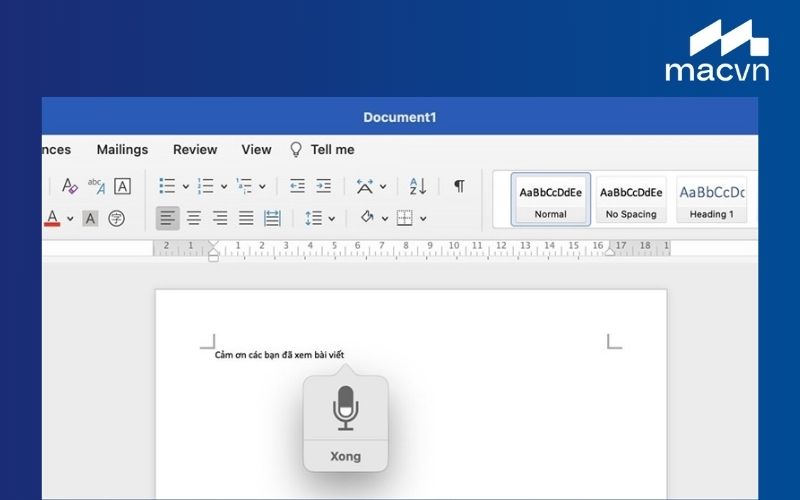Increase paragraph indent
The height and width of the screenshot is (500, 800).
coord(323,186)
